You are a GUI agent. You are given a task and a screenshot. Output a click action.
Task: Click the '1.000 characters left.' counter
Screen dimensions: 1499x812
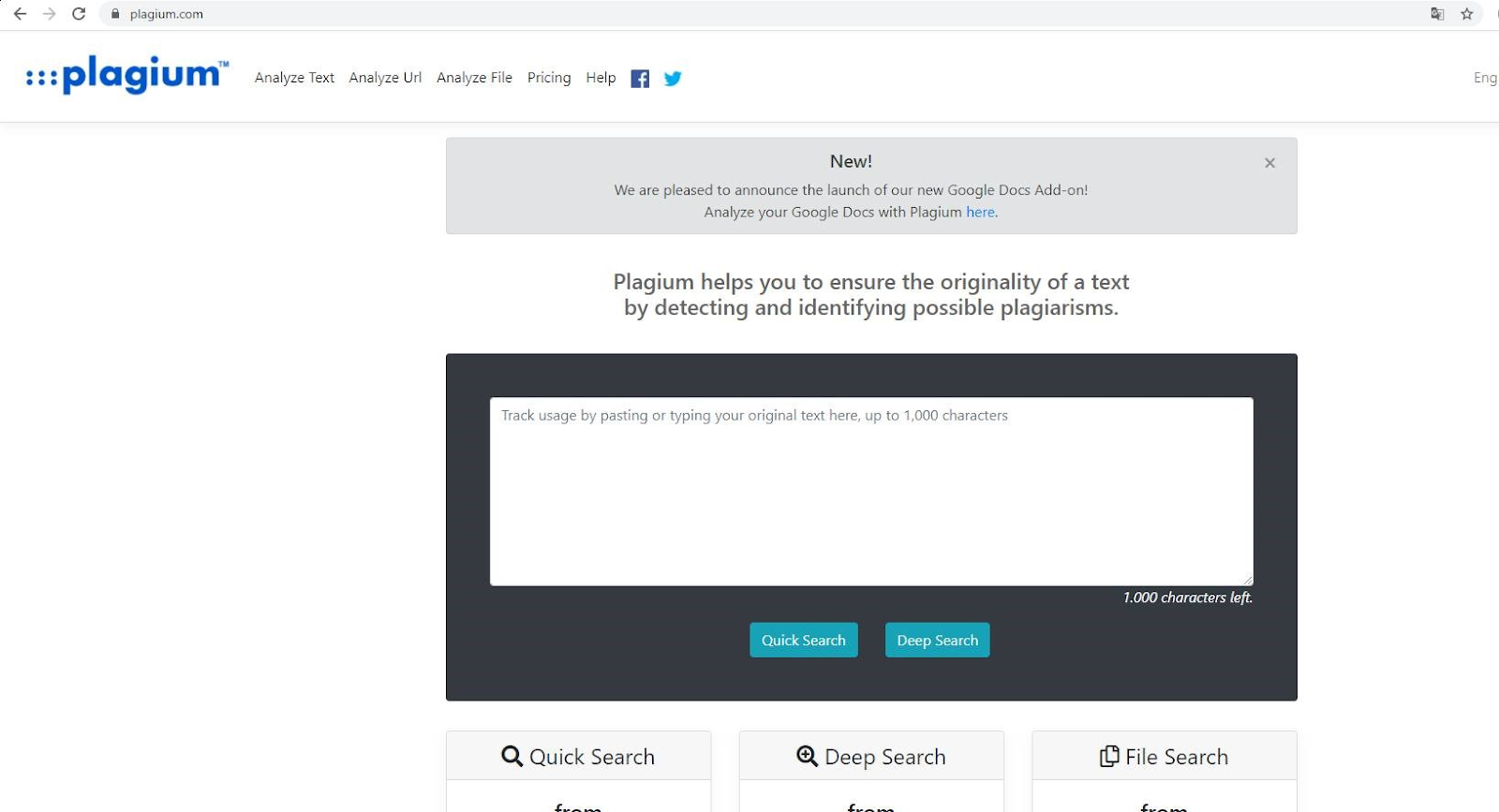point(1188,598)
